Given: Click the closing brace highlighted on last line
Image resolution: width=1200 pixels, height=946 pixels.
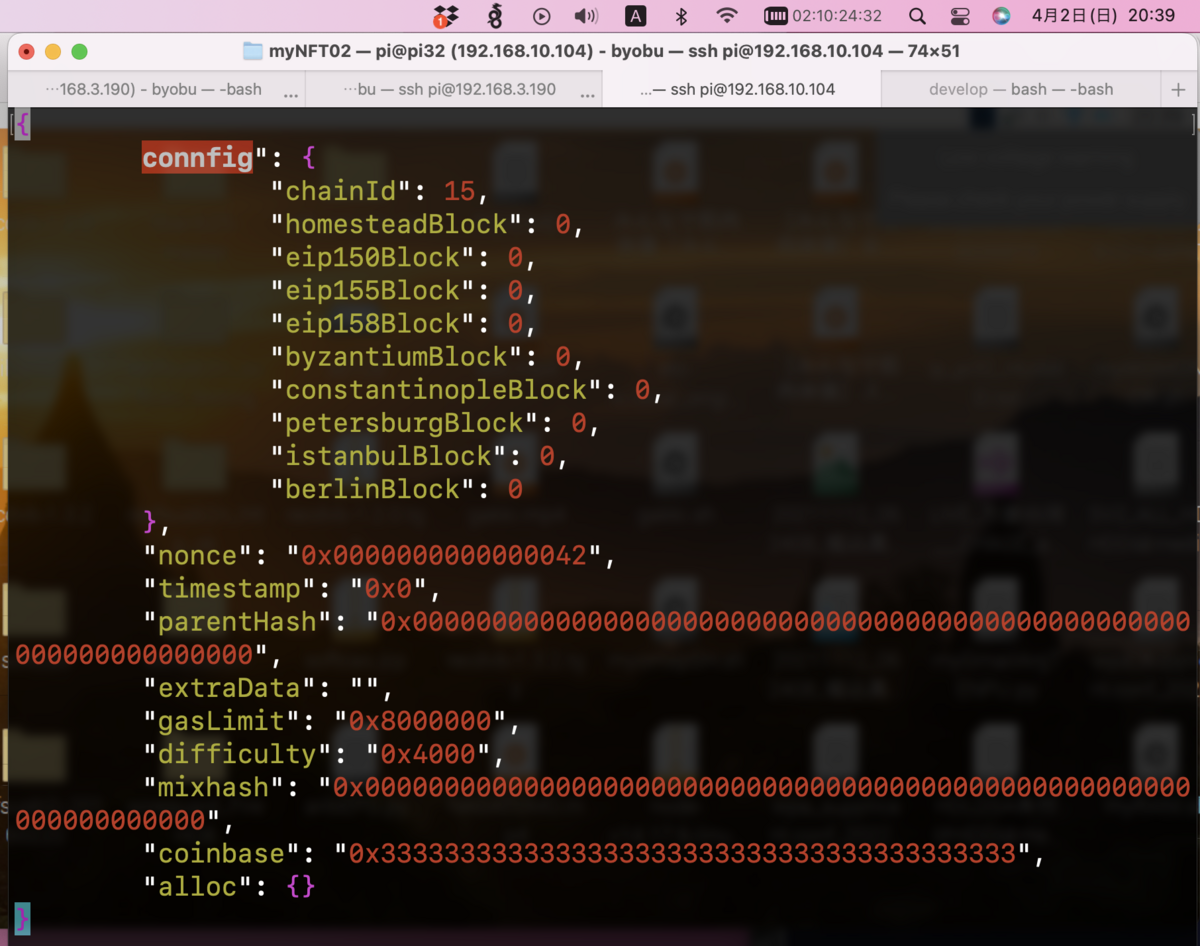Looking at the screenshot, I should click(x=23, y=918).
